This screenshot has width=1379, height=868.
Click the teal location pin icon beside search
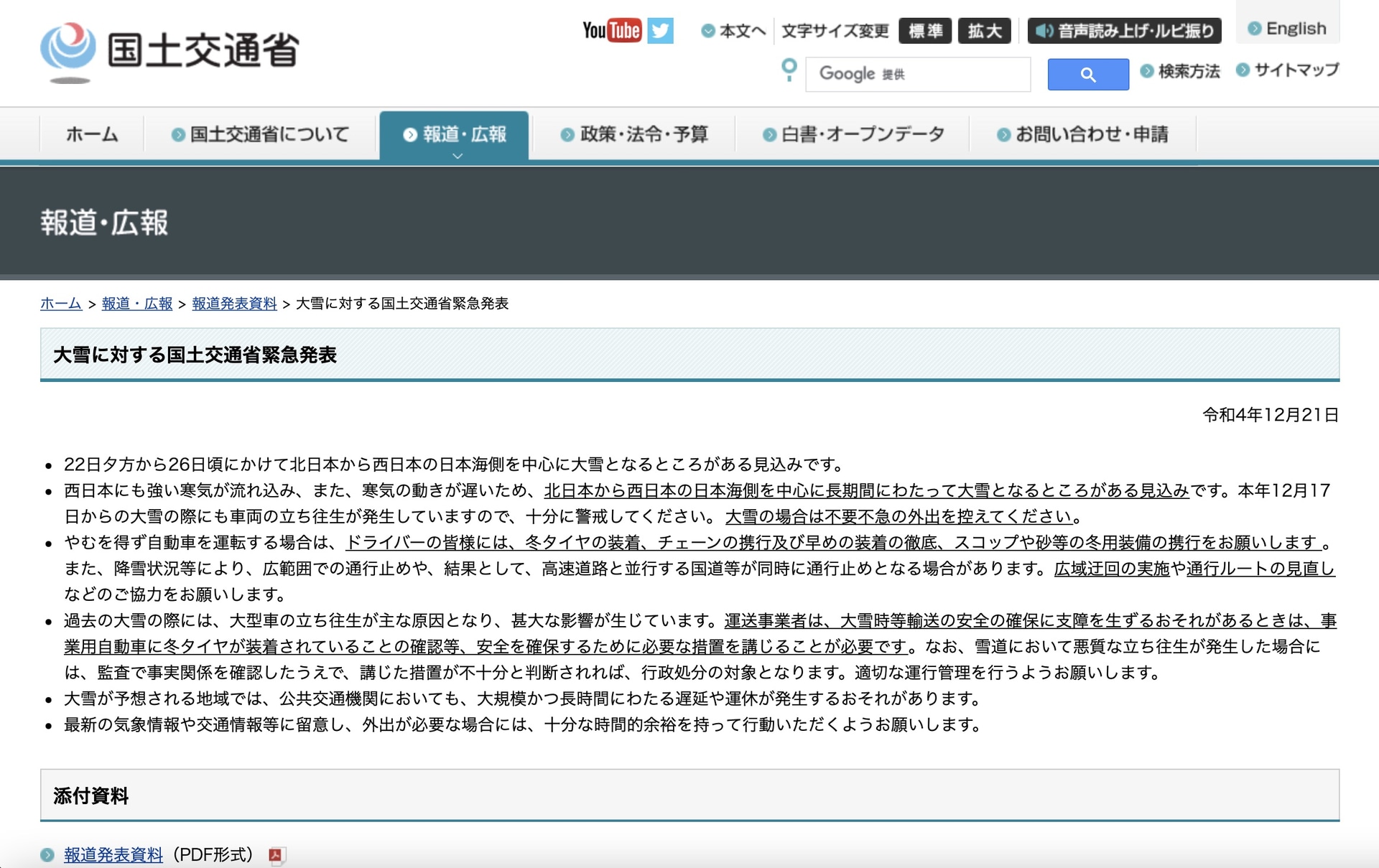coord(789,70)
